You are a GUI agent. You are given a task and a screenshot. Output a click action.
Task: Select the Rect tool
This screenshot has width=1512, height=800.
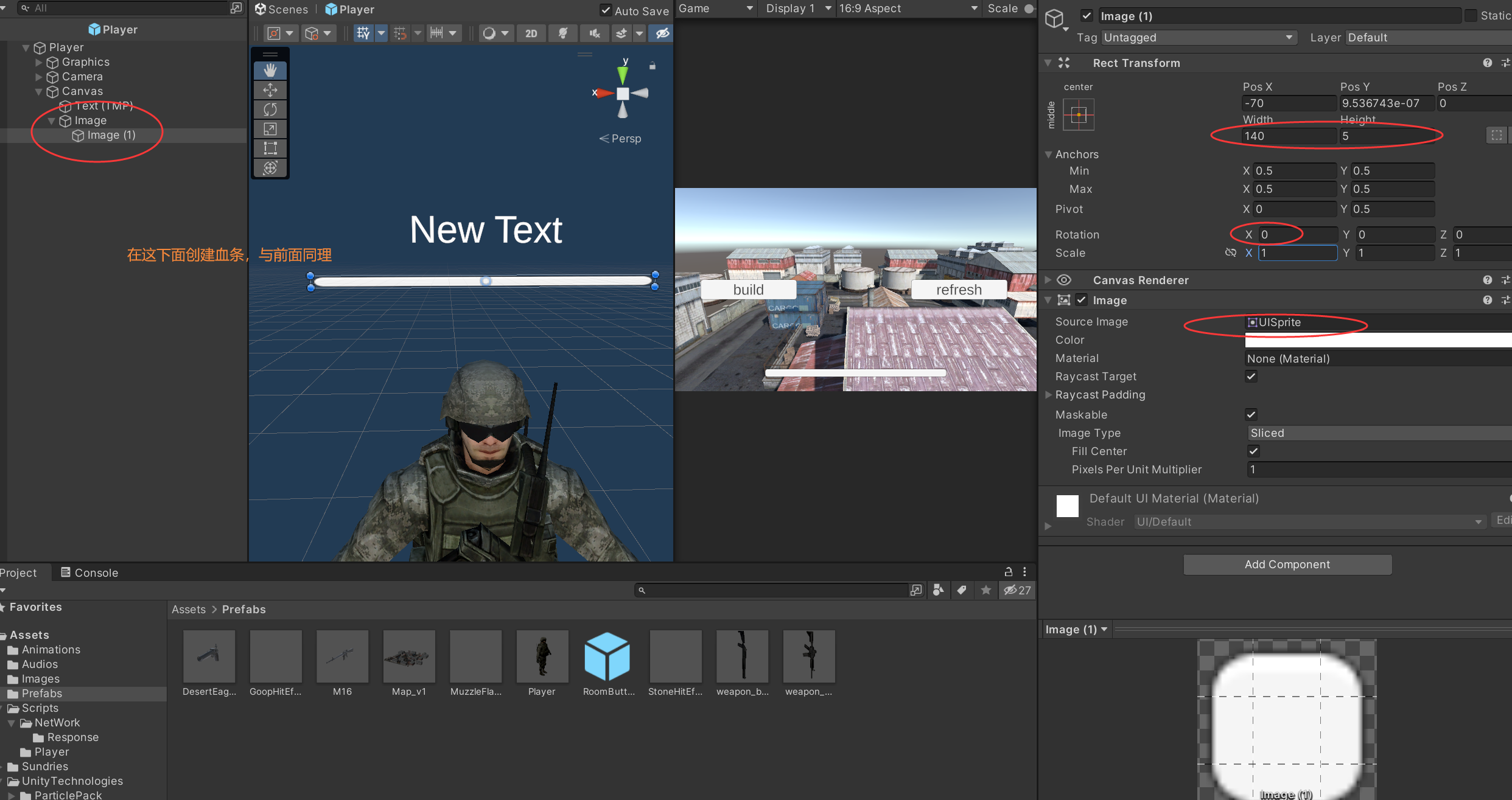(x=270, y=148)
